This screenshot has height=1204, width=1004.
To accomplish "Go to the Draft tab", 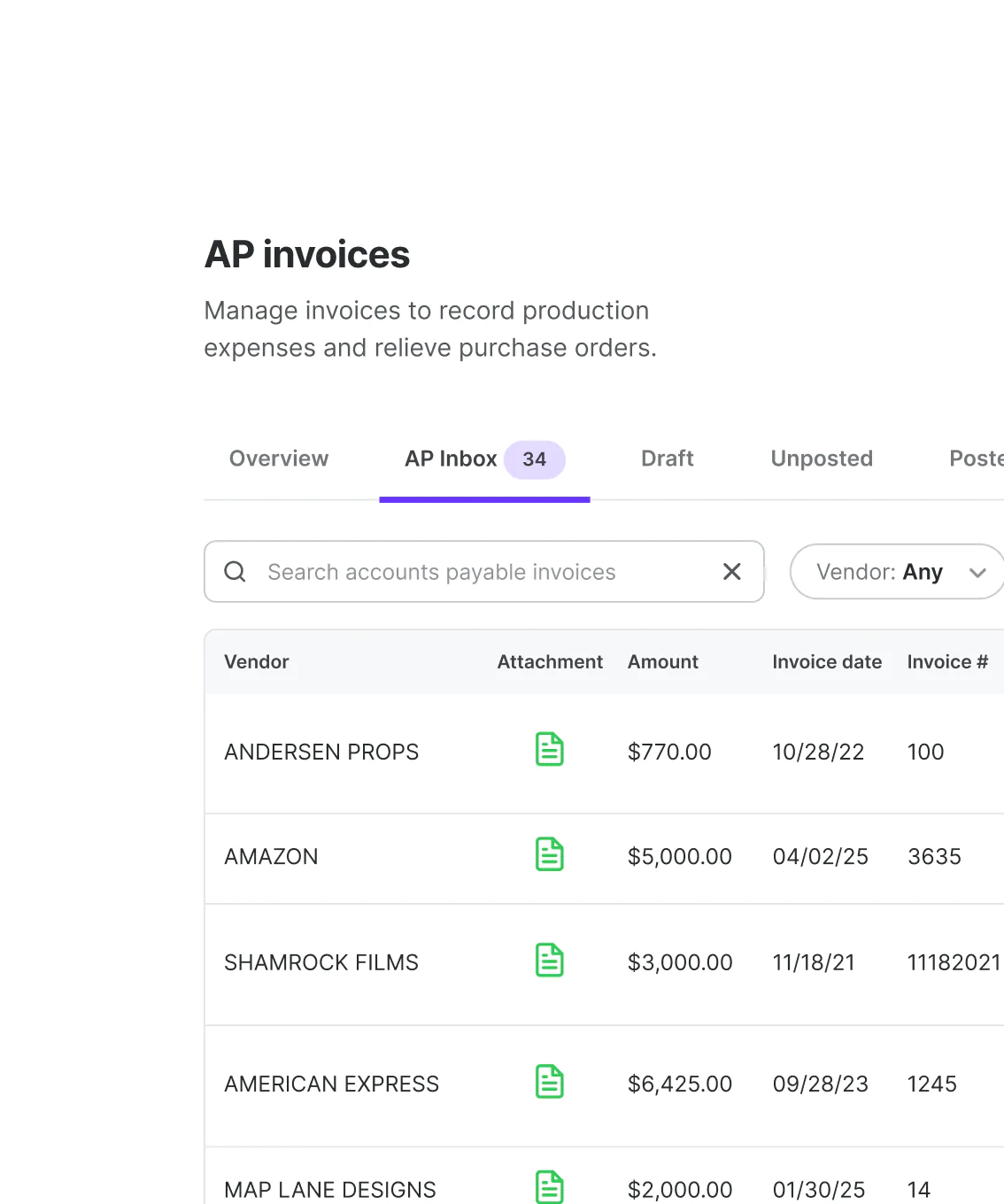I will (667, 459).
